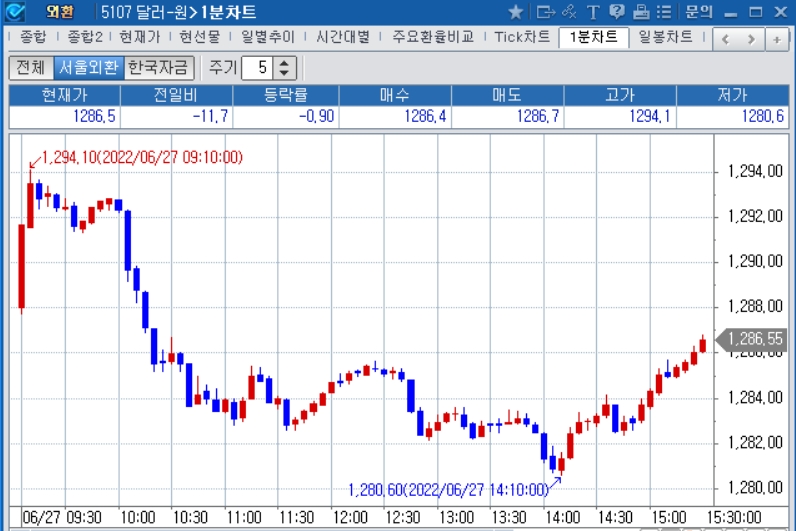Click the blue app logo icon
The image size is (796, 531).
tap(15, 11)
